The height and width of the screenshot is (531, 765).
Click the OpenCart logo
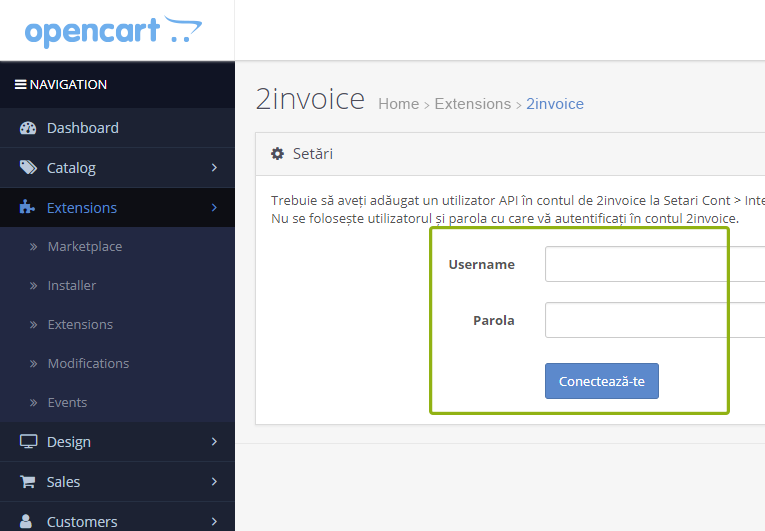113,31
